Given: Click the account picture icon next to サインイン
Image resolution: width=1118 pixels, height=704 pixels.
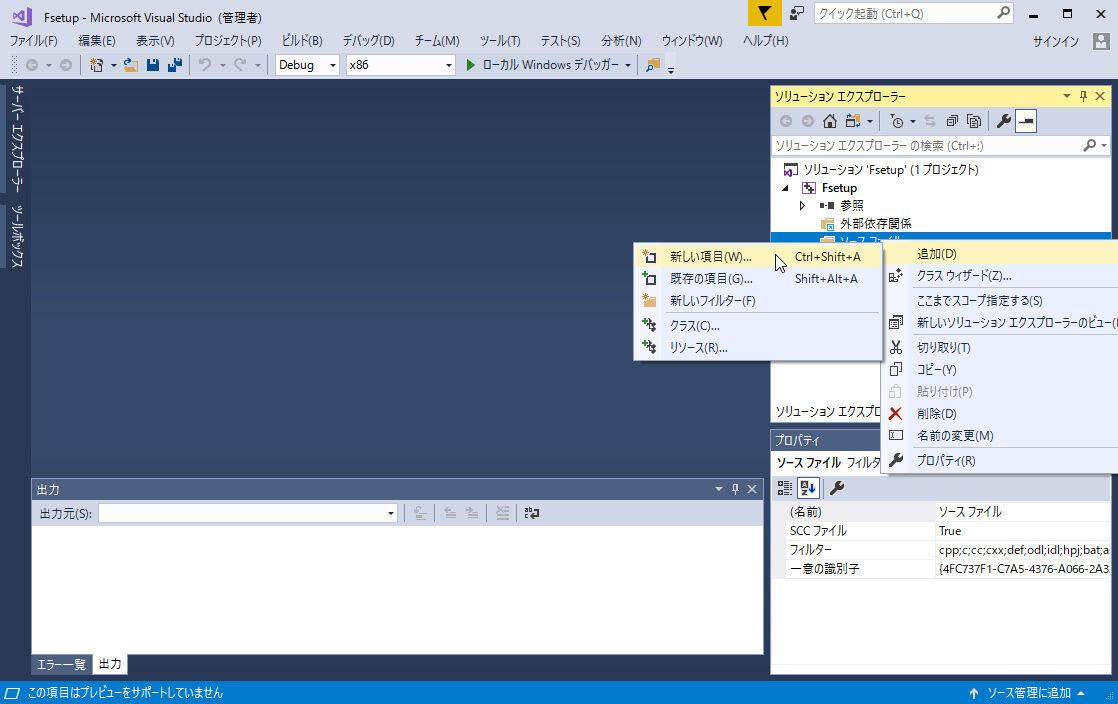Looking at the screenshot, I should (1101, 41).
